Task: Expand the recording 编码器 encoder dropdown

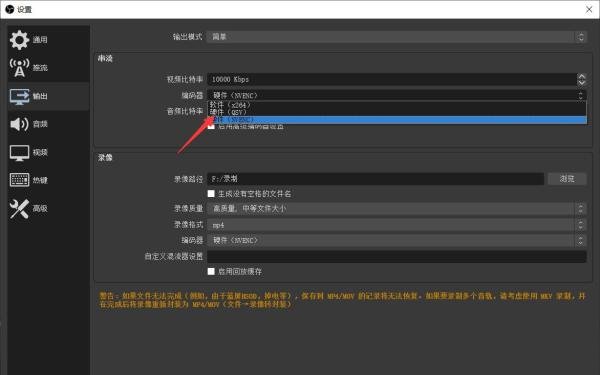Action: coord(397,240)
